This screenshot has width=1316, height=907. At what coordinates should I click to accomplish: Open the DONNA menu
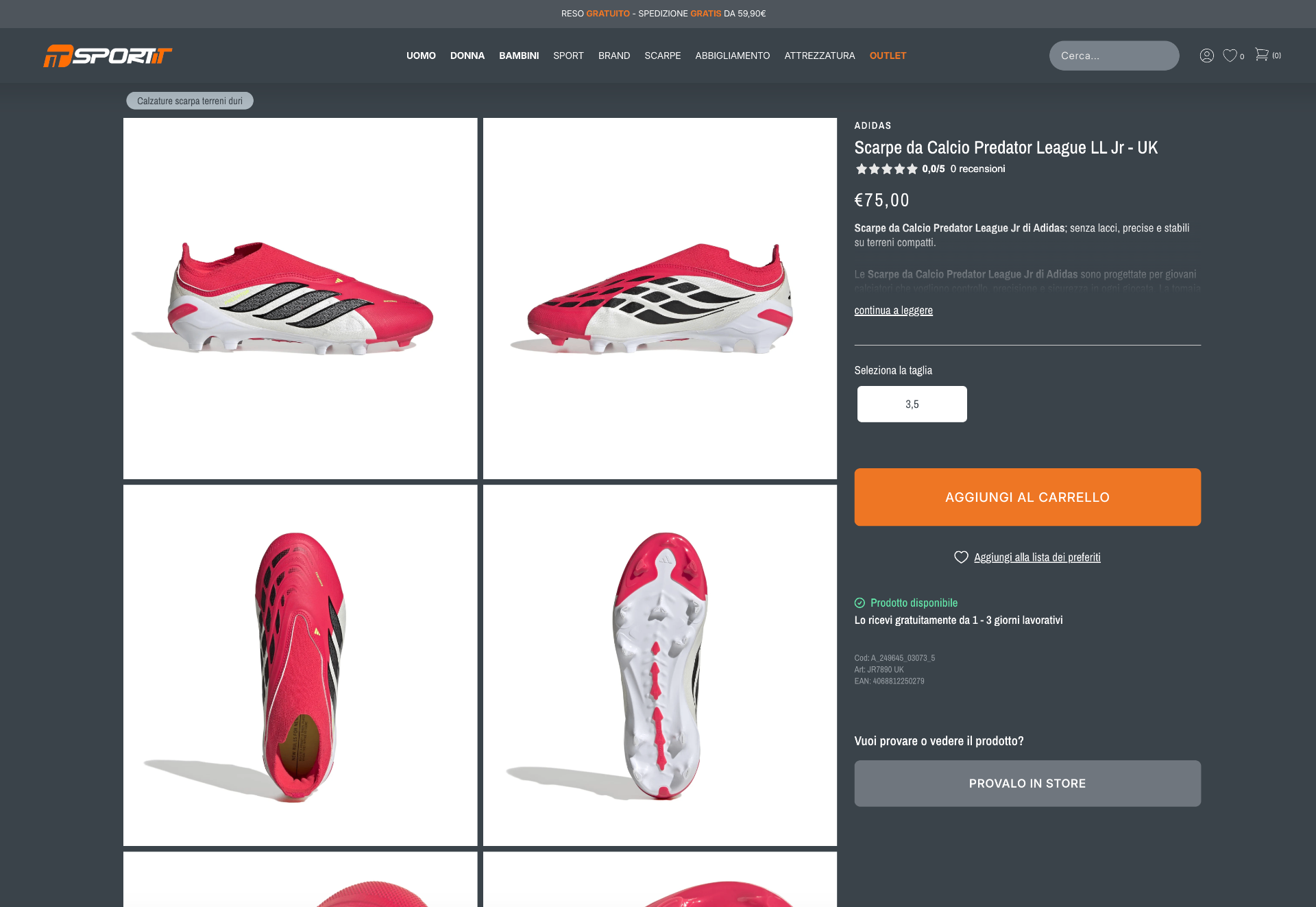pos(467,56)
